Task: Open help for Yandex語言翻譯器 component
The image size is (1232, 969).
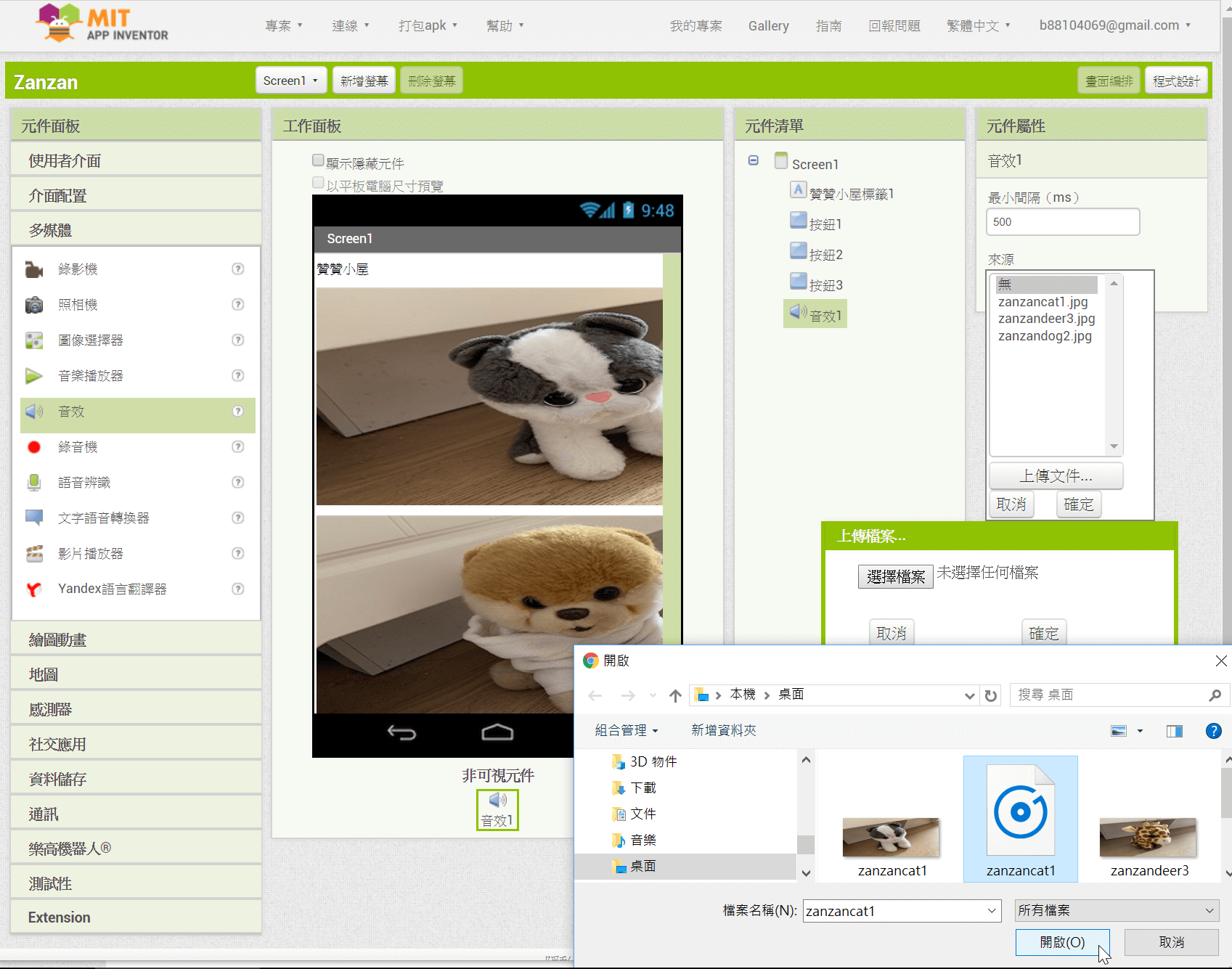Action: click(237, 589)
